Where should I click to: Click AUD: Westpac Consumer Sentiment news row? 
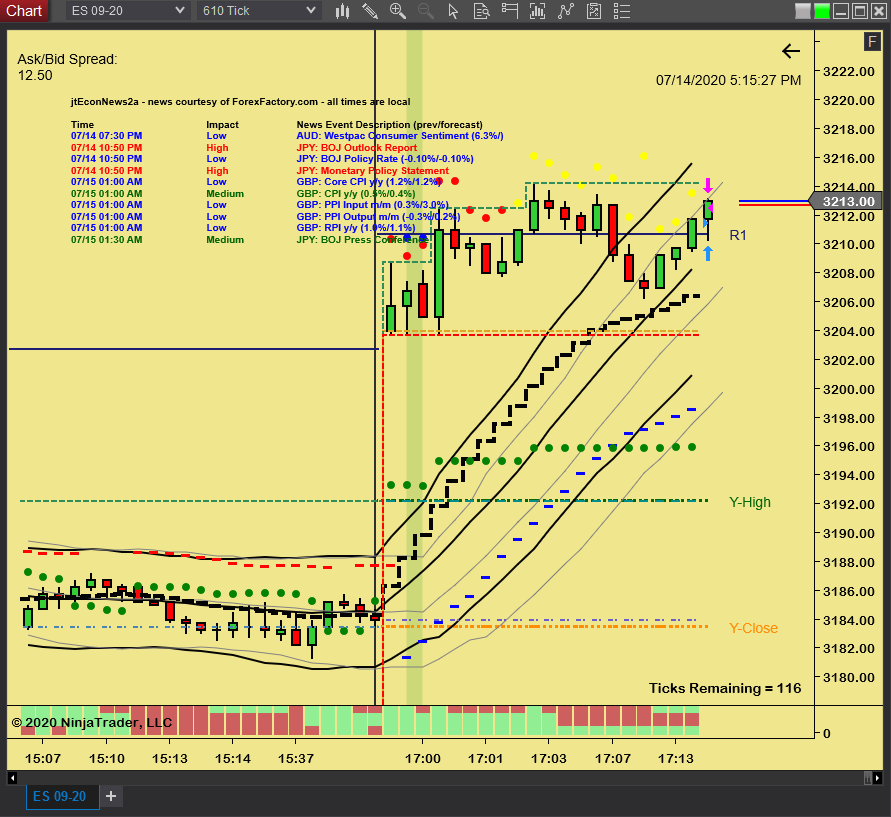pos(287,136)
